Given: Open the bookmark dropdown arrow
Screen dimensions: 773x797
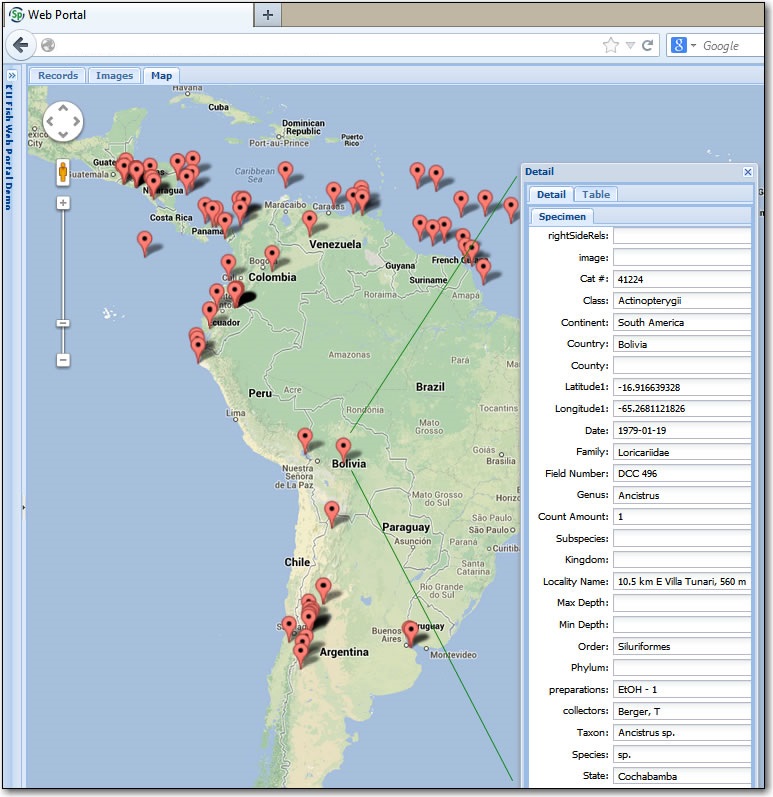Looking at the screenshot, I should [630, 45].
